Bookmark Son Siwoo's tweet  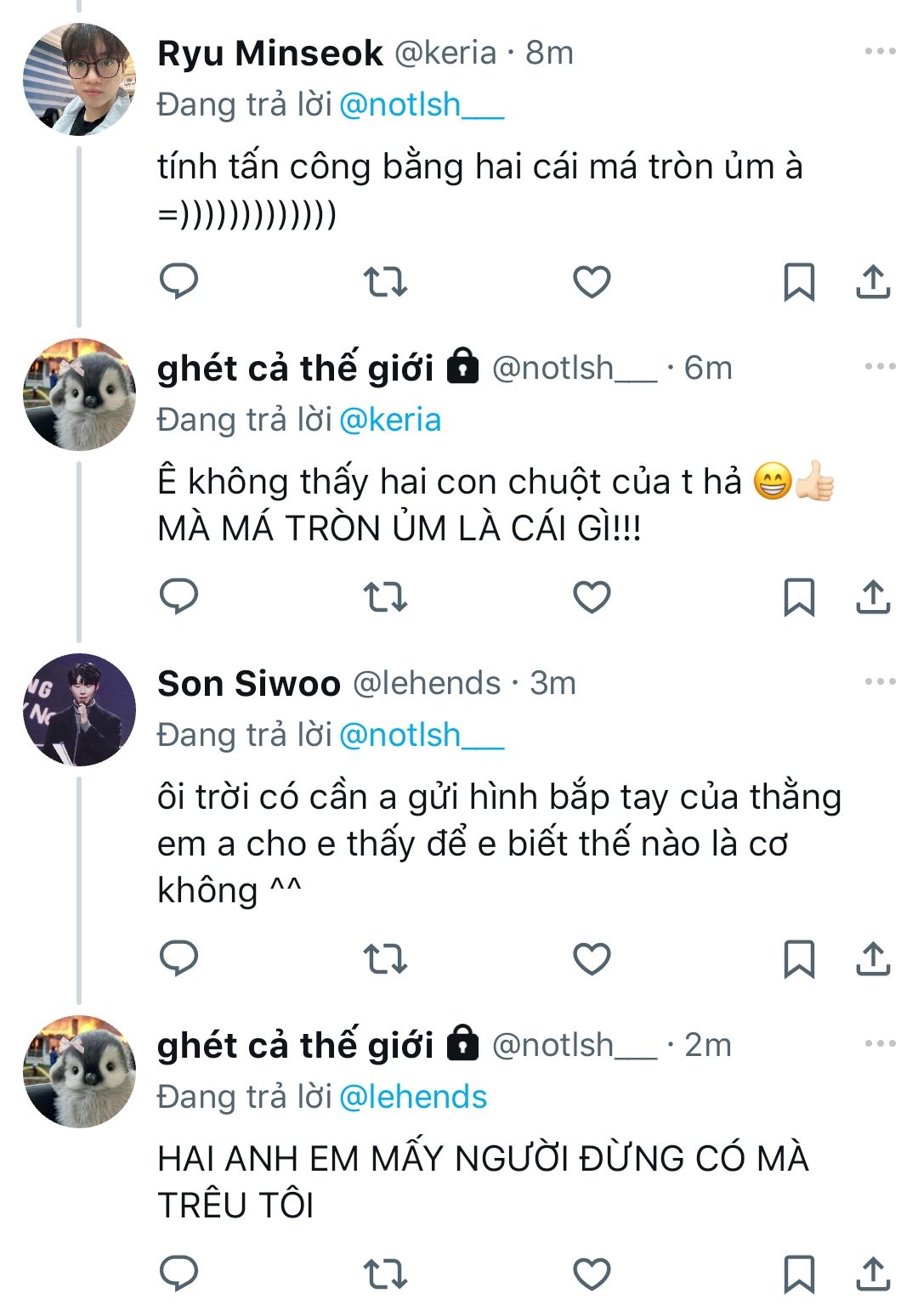798,958
